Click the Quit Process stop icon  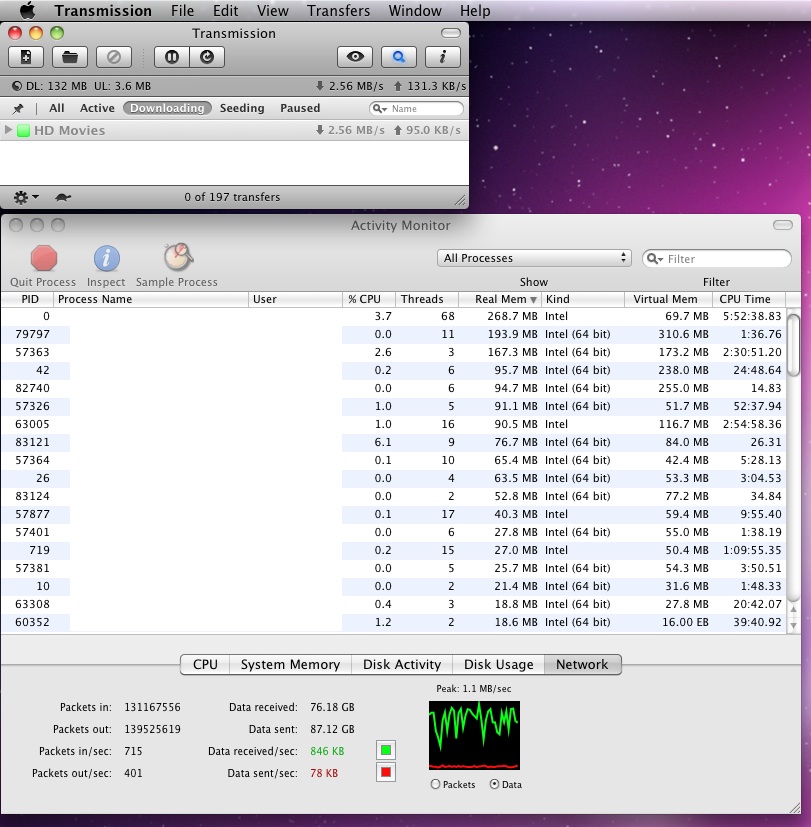tap(43, 258)
